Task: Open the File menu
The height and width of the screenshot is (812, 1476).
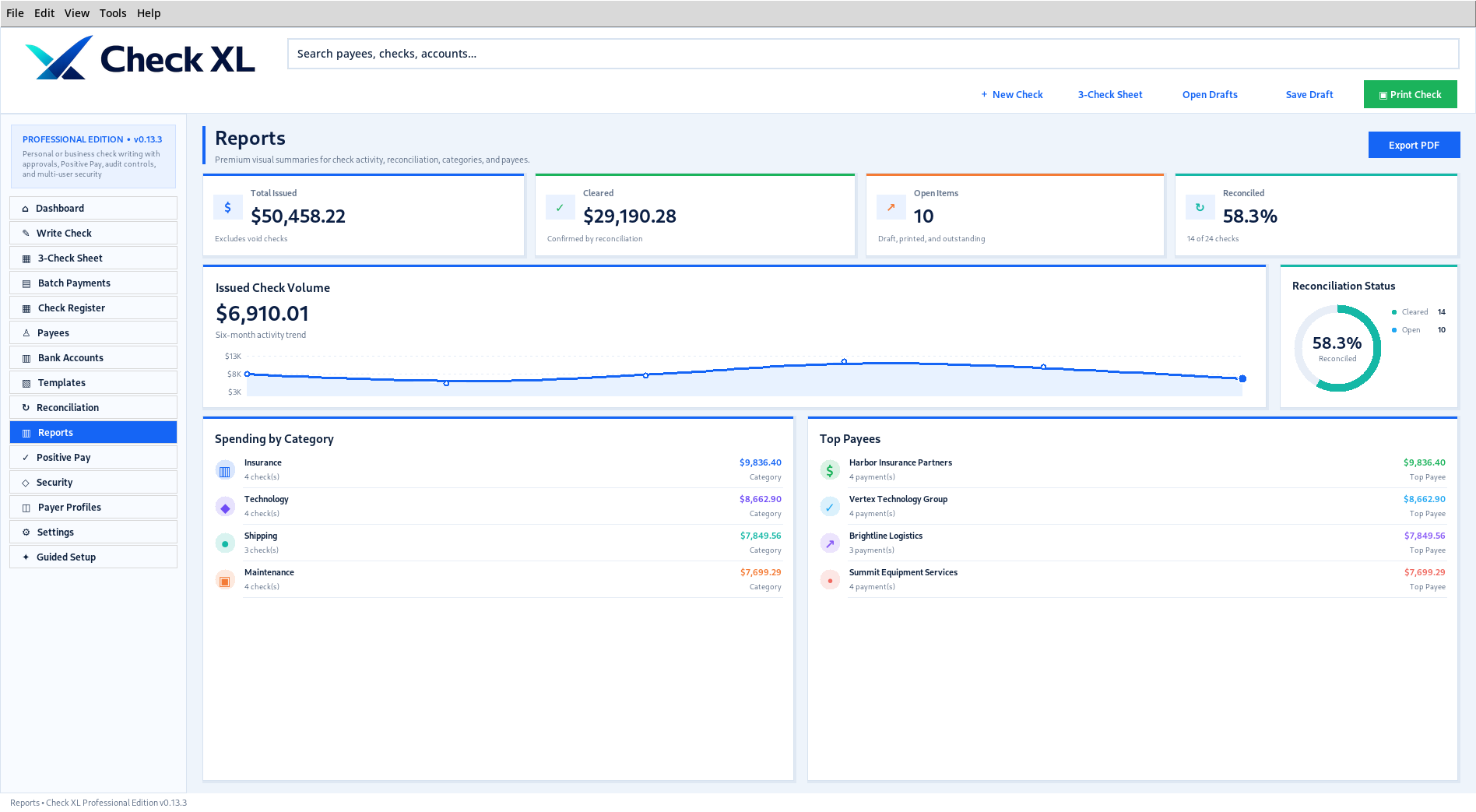Action: click(15, 13)
